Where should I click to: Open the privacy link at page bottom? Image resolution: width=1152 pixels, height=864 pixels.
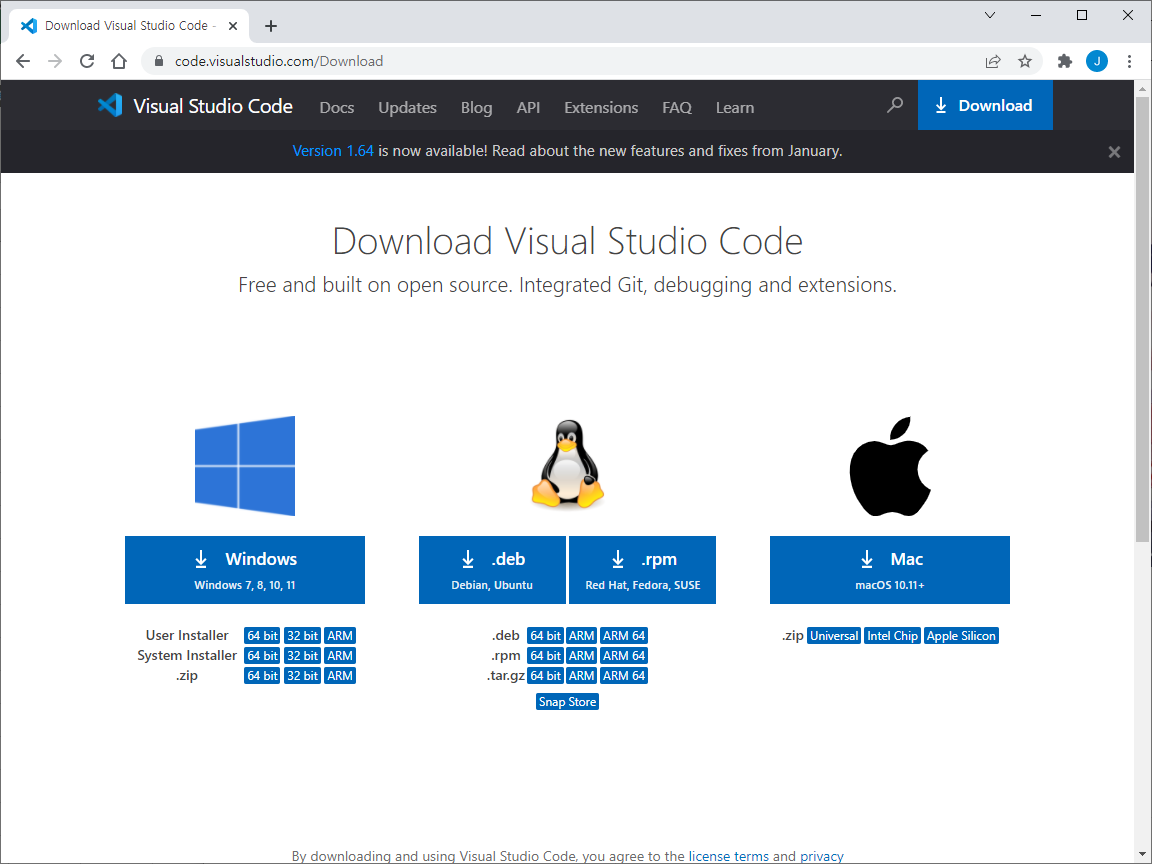coord(821,856)
